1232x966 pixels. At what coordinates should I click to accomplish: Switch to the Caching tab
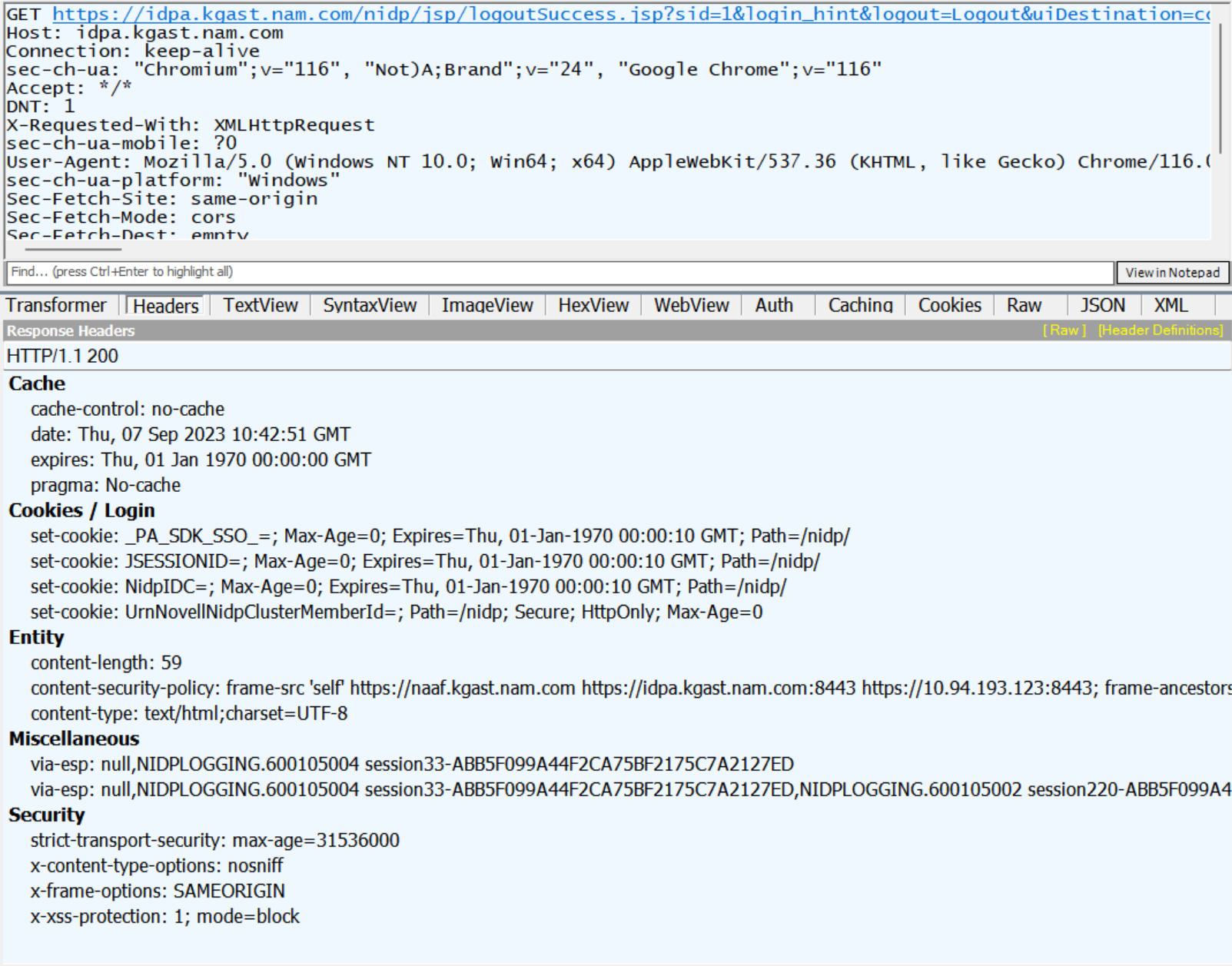pyautogui.click(x=859, y=305)
